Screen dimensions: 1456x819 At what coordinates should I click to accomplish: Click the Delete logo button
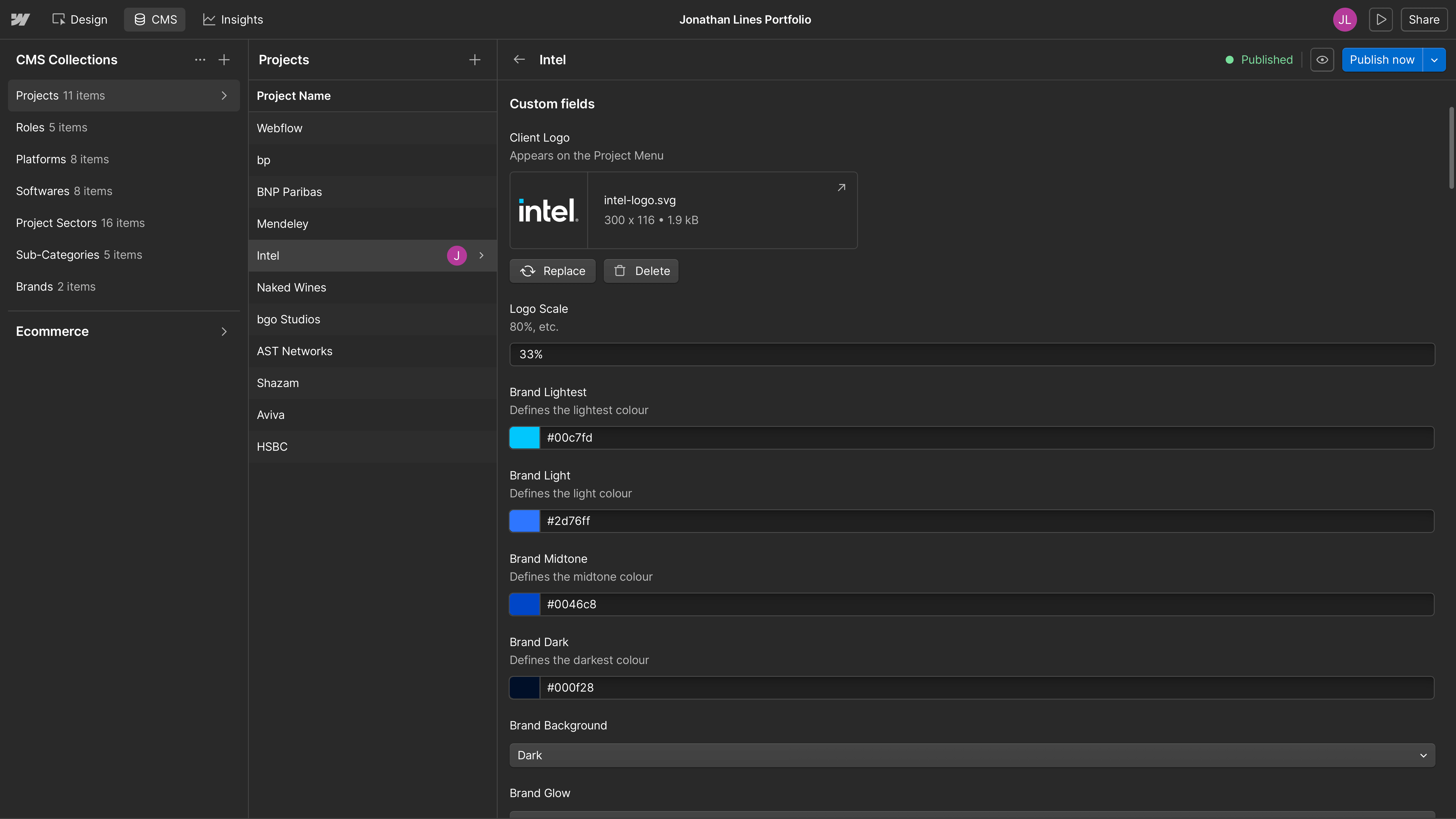point(641,271)
